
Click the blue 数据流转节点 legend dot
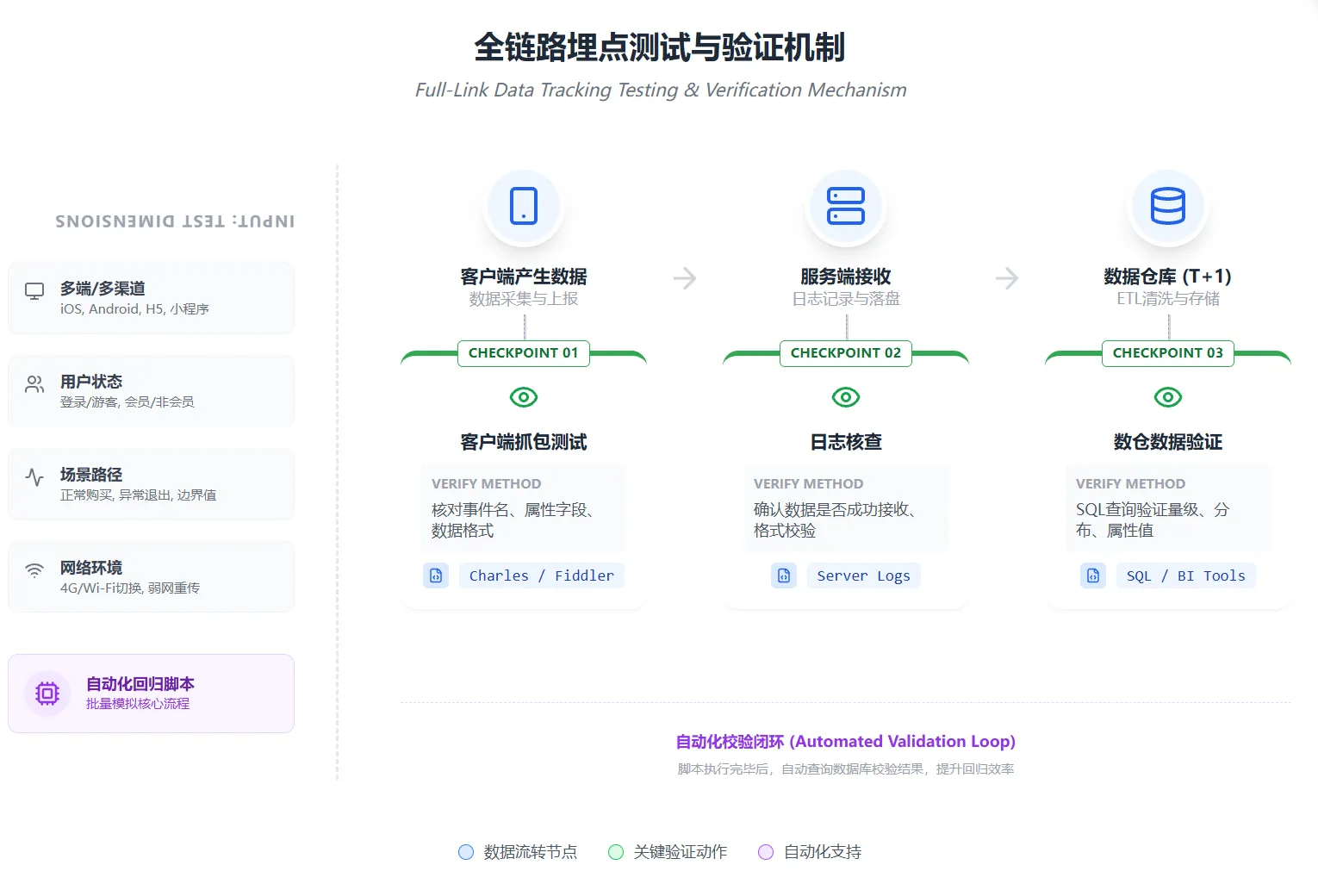[466, 852]
